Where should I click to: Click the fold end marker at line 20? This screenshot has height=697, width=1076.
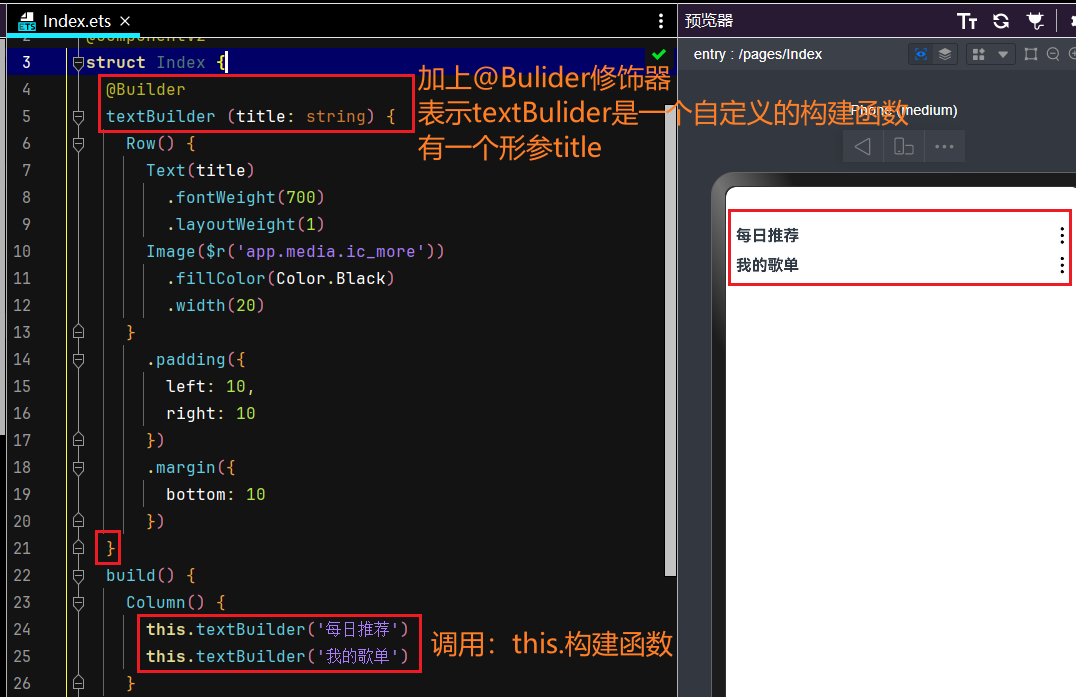(78, 521)
